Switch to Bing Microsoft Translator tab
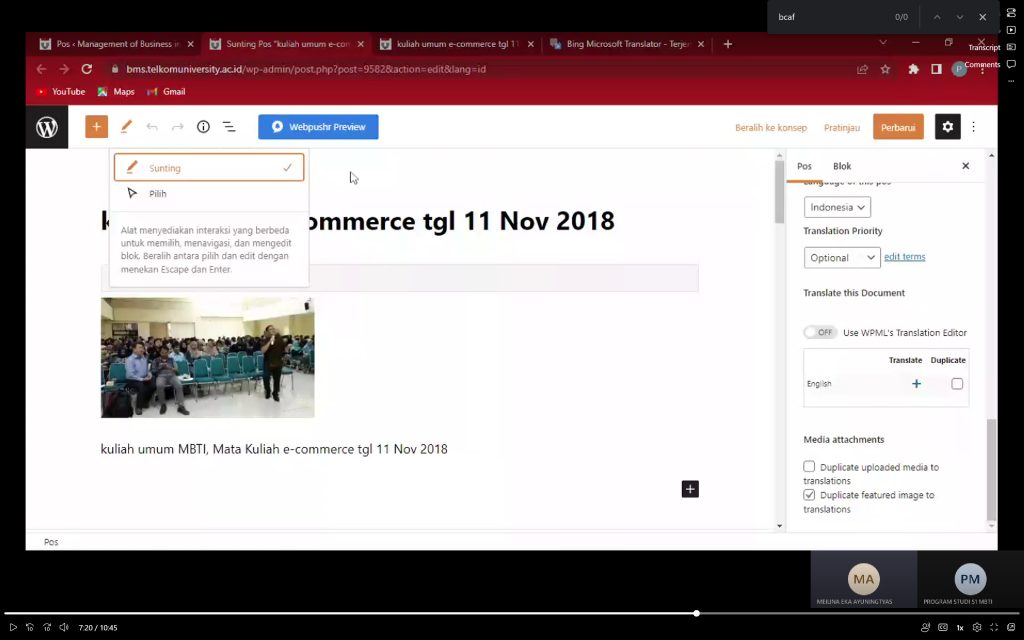The height and width of the screenshot is (640, 1024). [x=628, y=44]
